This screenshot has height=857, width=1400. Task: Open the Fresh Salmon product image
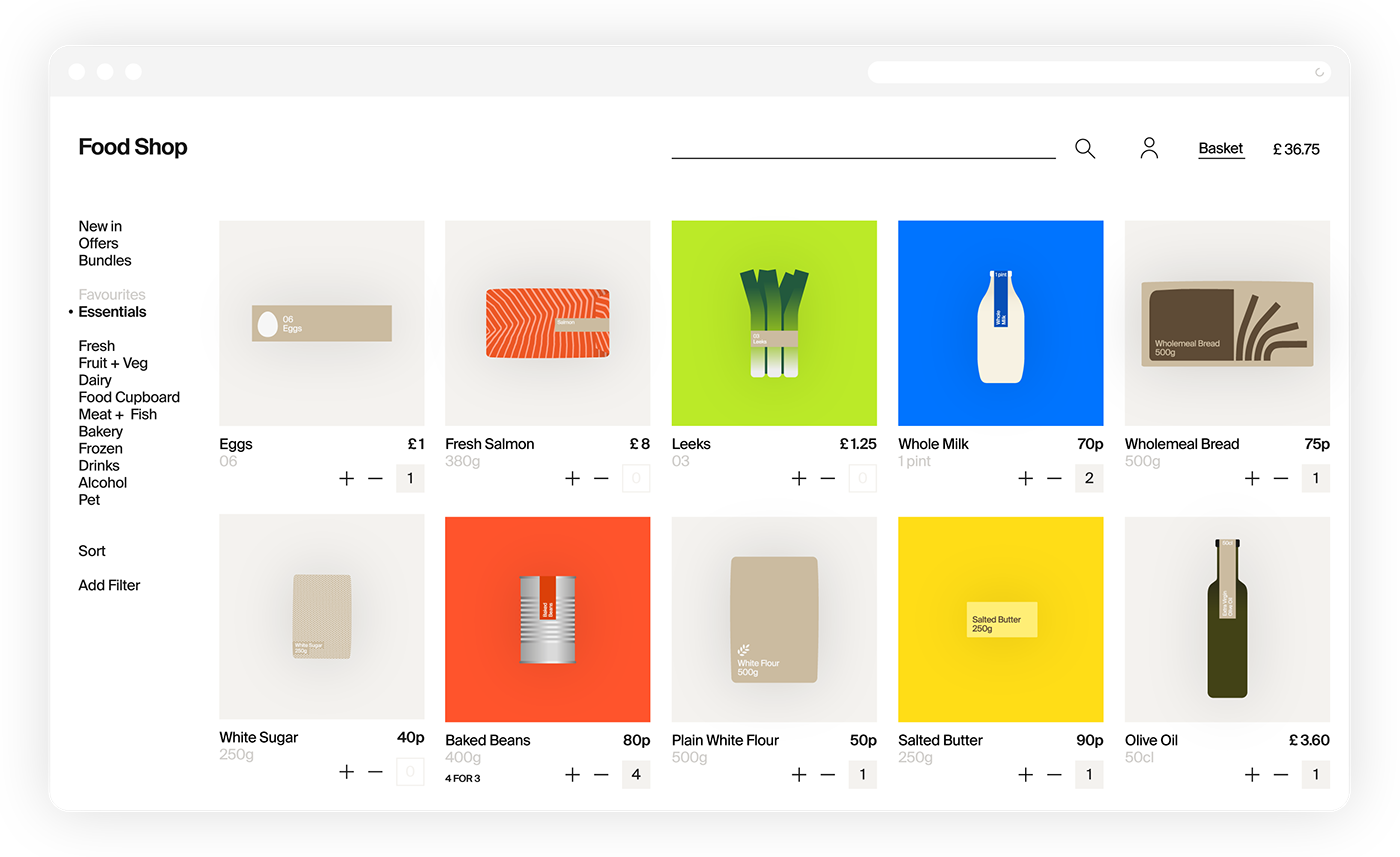click(x=548, y=323)
